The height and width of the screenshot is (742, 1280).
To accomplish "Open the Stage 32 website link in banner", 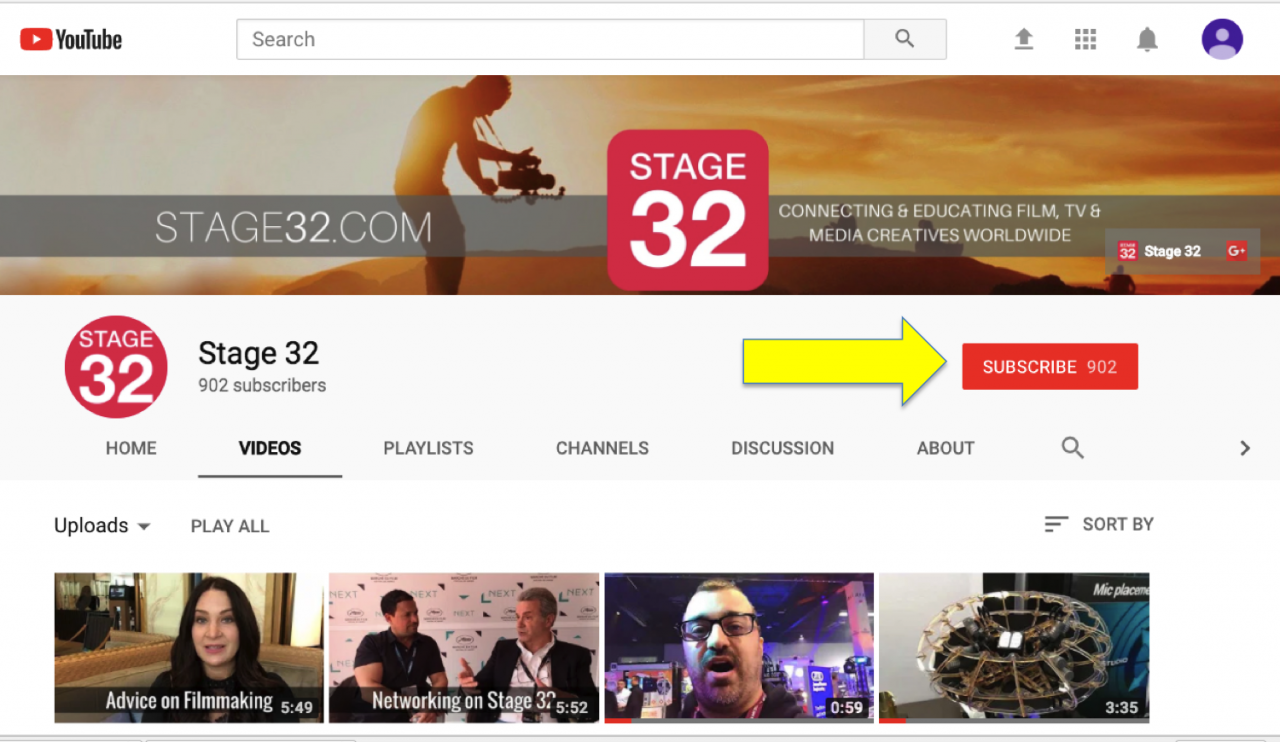I will [x=1160, y=251].
